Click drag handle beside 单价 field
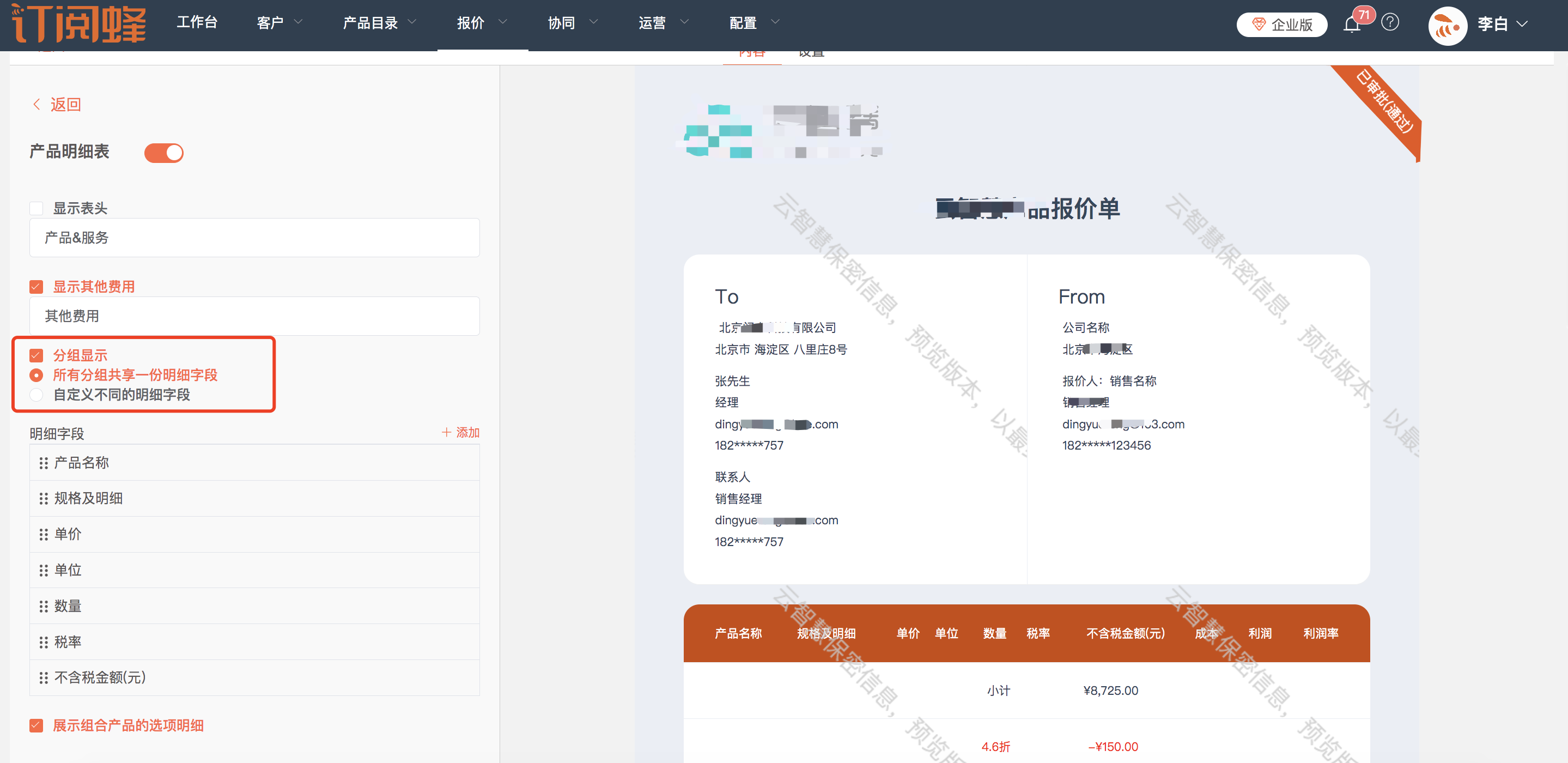The height and width of the screenshot is (763, 1568). (43, 535)
